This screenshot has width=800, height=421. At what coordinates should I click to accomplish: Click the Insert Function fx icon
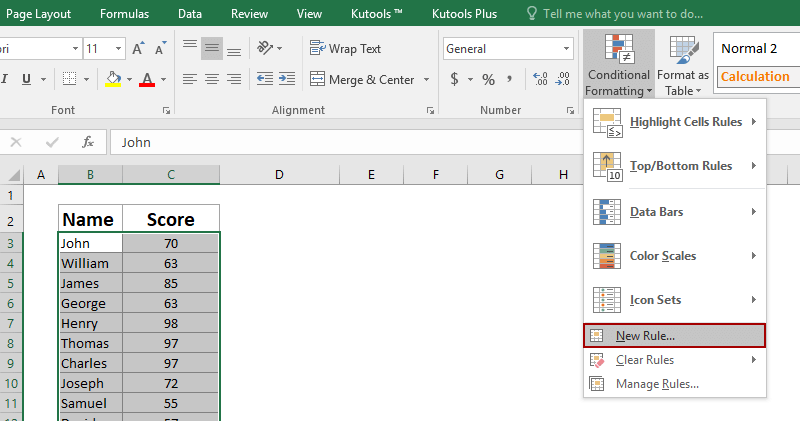click(x=88, y=142)
